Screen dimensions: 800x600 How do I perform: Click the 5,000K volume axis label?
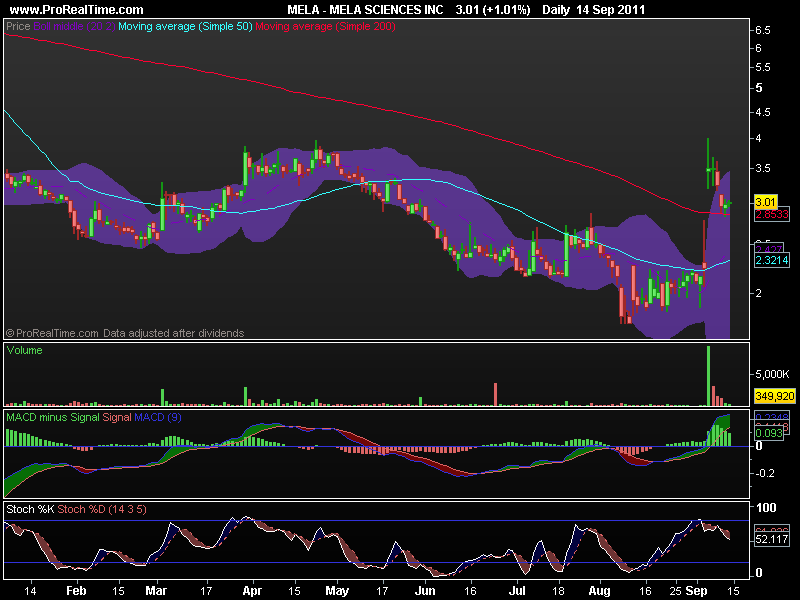(x=772, y=374)
